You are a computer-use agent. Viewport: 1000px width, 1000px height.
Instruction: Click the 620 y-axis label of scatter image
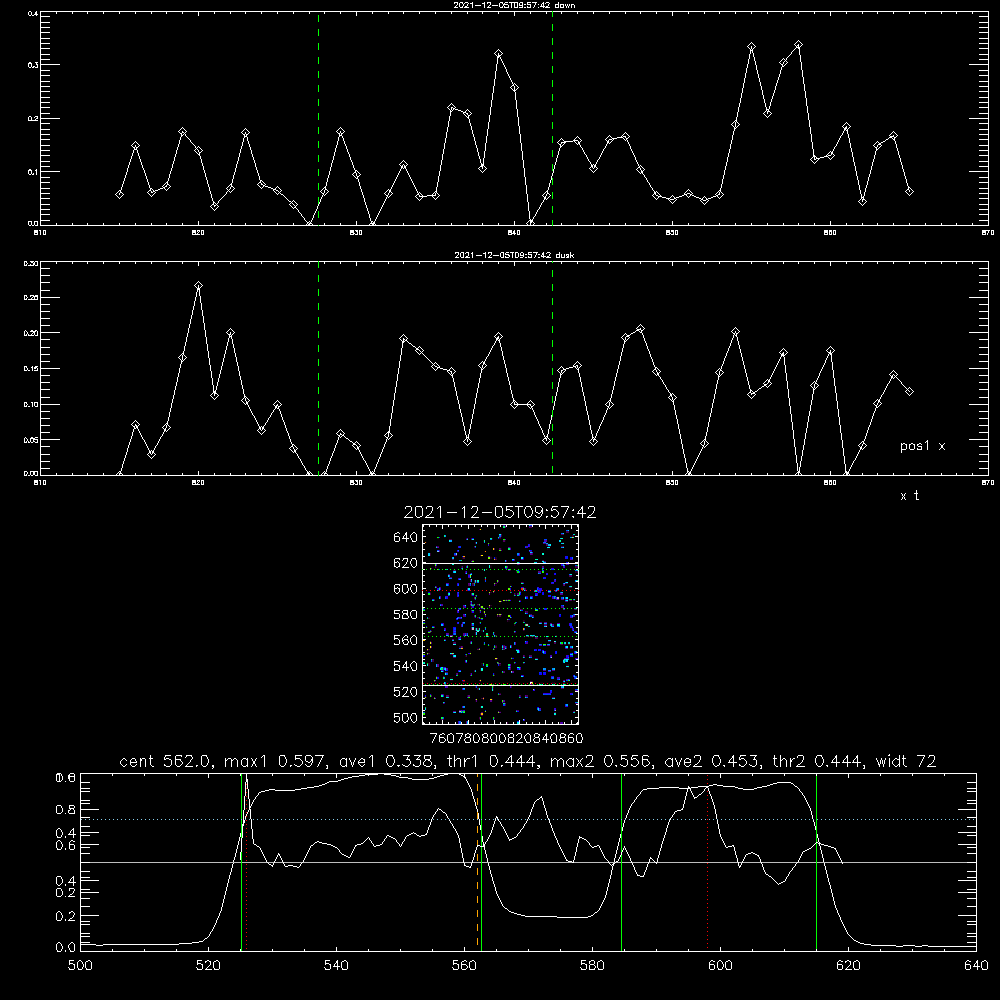click(x=406, y=563)
